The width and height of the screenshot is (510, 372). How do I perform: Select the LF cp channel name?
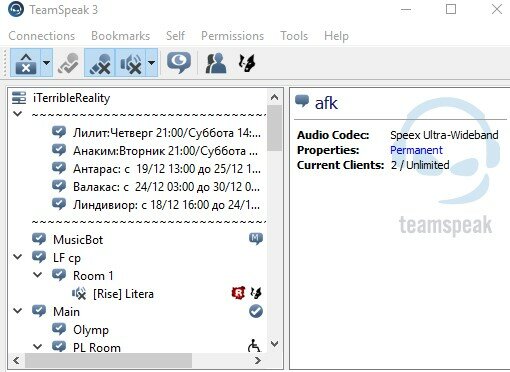pos(67,258)
